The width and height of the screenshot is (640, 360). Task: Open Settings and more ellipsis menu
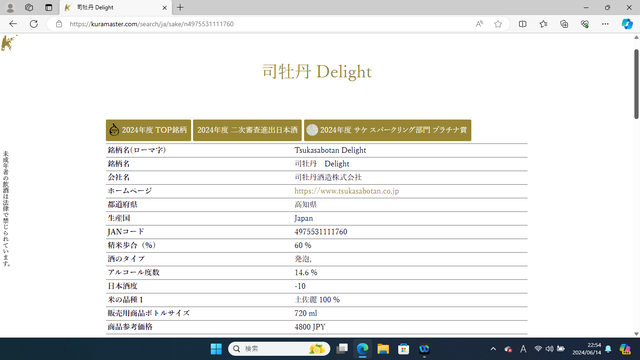tap(605, 24)
